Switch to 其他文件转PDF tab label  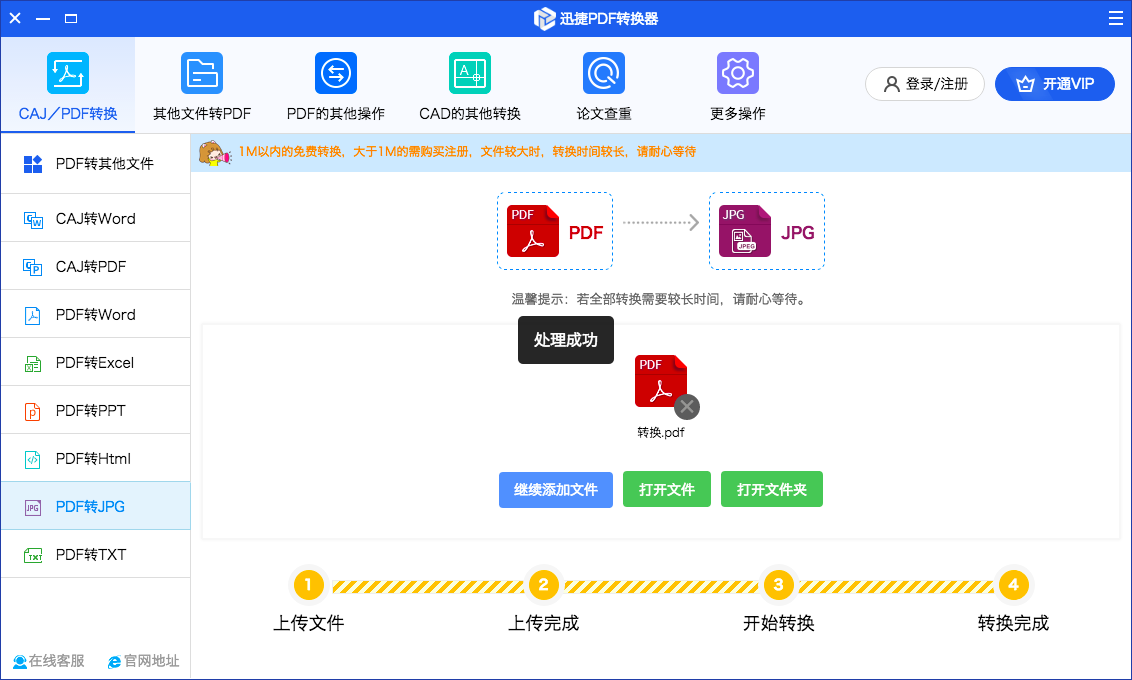pyautogui.click(x=202, y=113)
